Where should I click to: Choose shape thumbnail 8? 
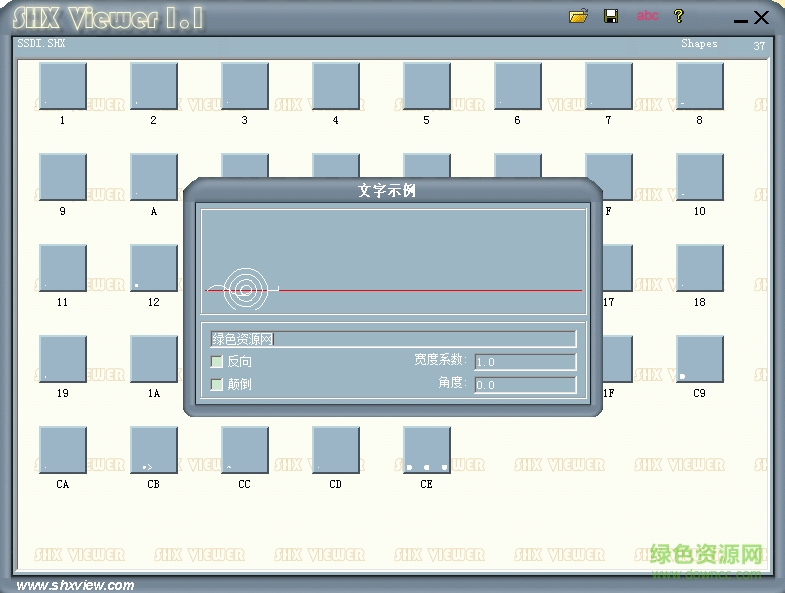point(700,86)
